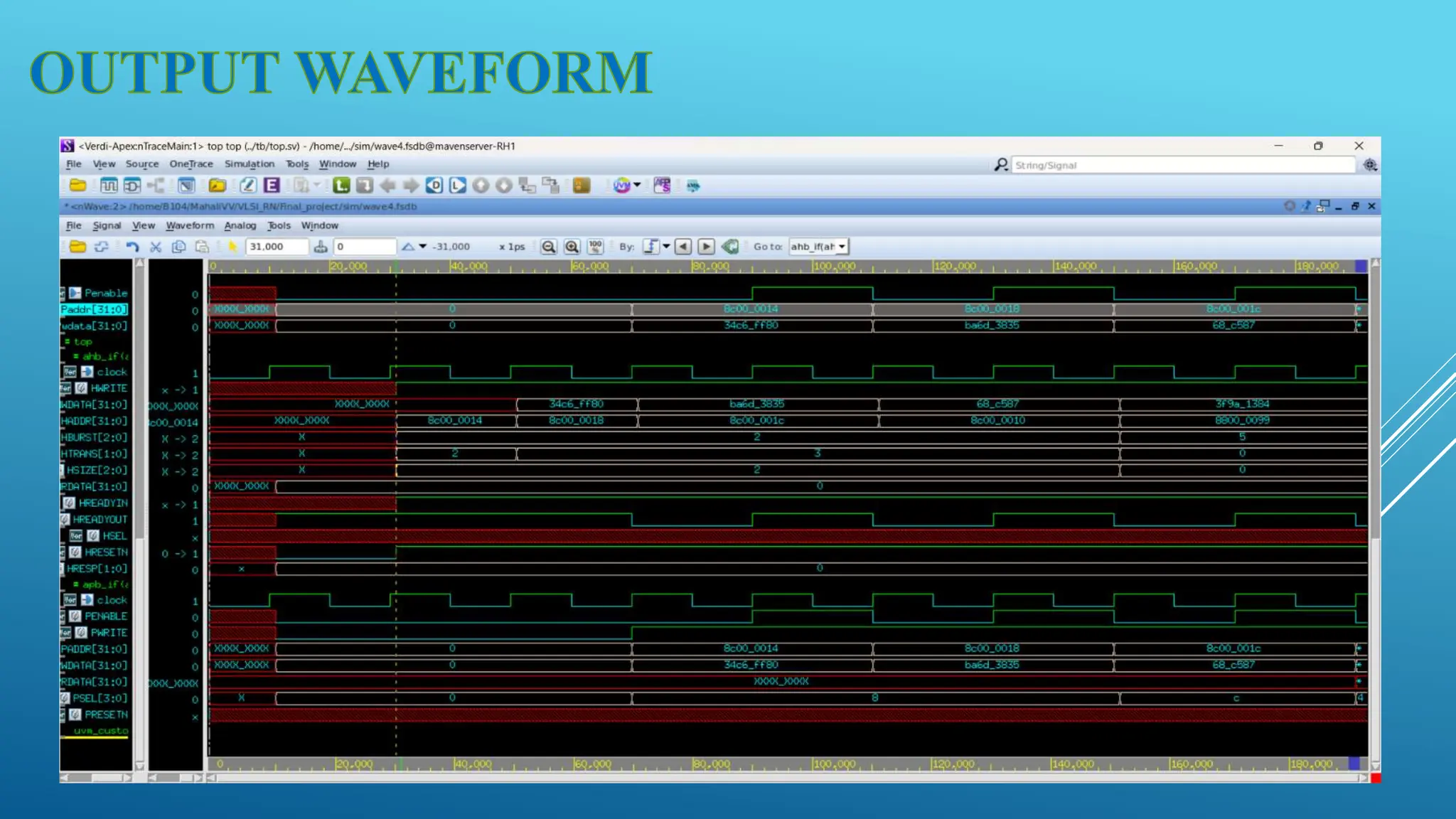This screenshot has height=819, width=1456.
Task: Click the green L load icon
Action: 341,186
